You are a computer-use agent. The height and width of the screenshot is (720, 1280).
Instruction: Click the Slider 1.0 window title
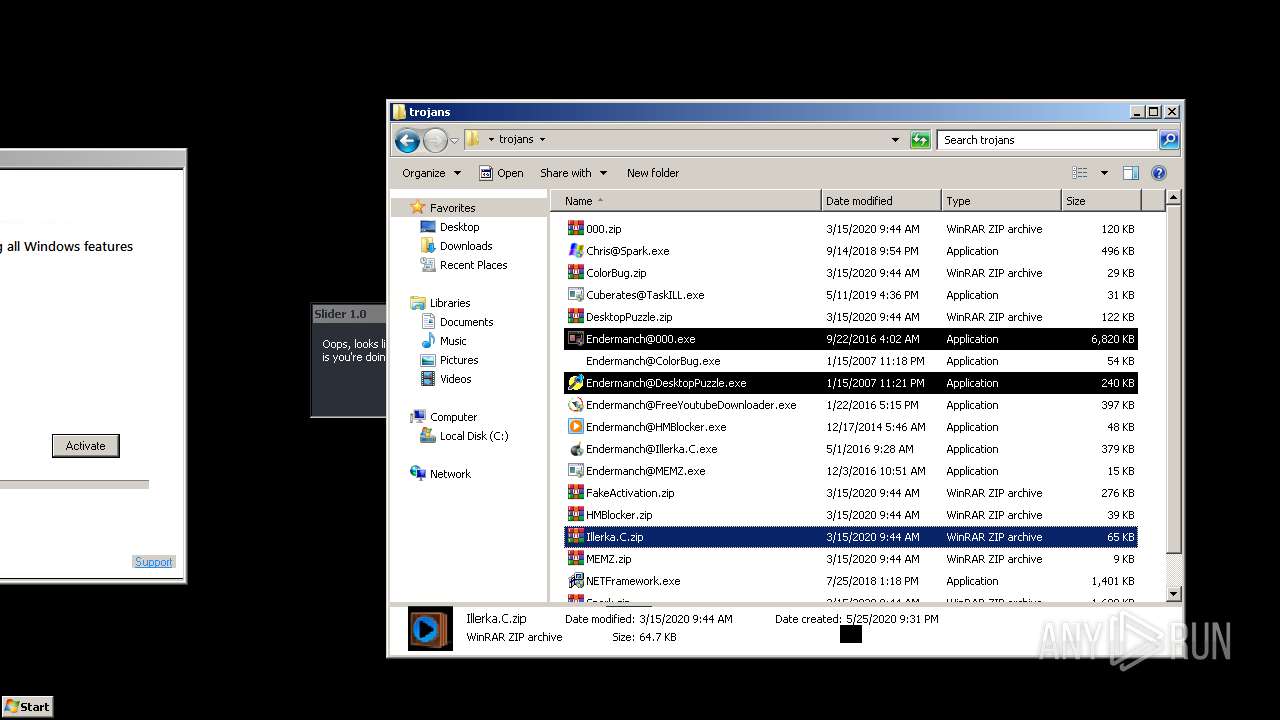coord(340,314)
